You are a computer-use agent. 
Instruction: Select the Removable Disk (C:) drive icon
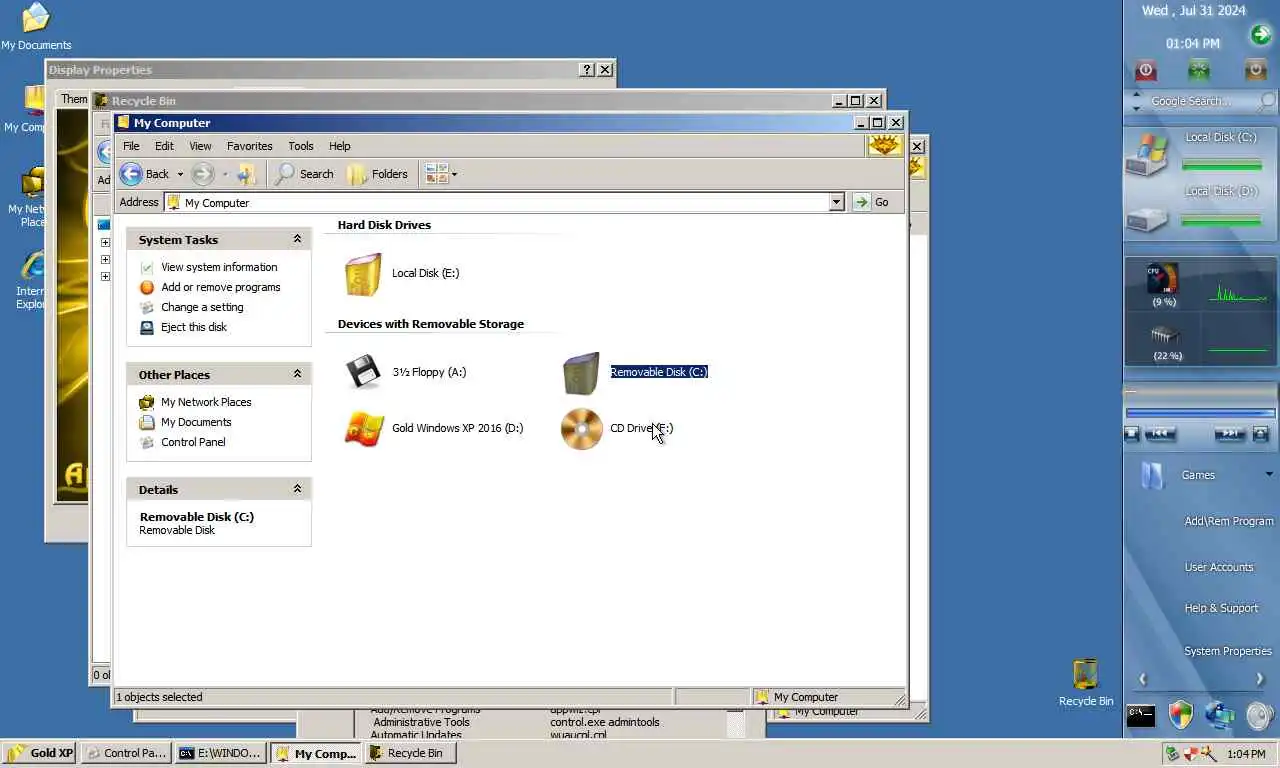click(x=581, y=373)
